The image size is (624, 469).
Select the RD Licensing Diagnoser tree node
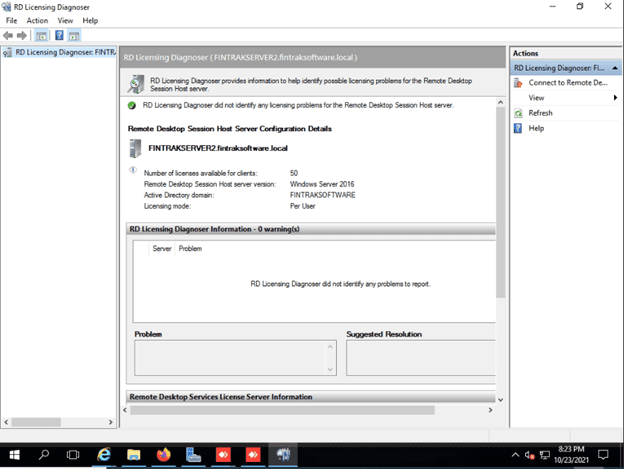coord(60,53)
